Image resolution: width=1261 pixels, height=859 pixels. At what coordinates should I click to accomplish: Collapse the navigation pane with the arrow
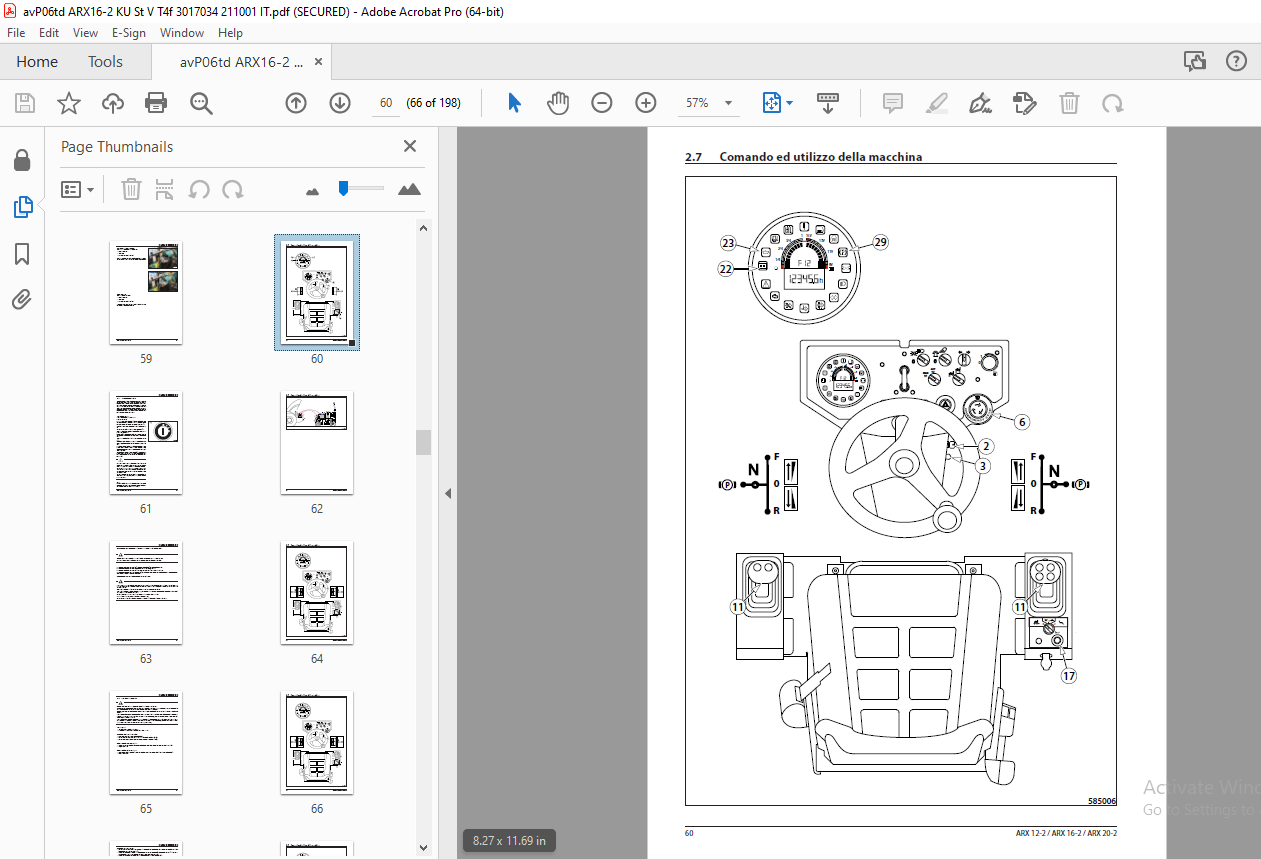[448, 493]
